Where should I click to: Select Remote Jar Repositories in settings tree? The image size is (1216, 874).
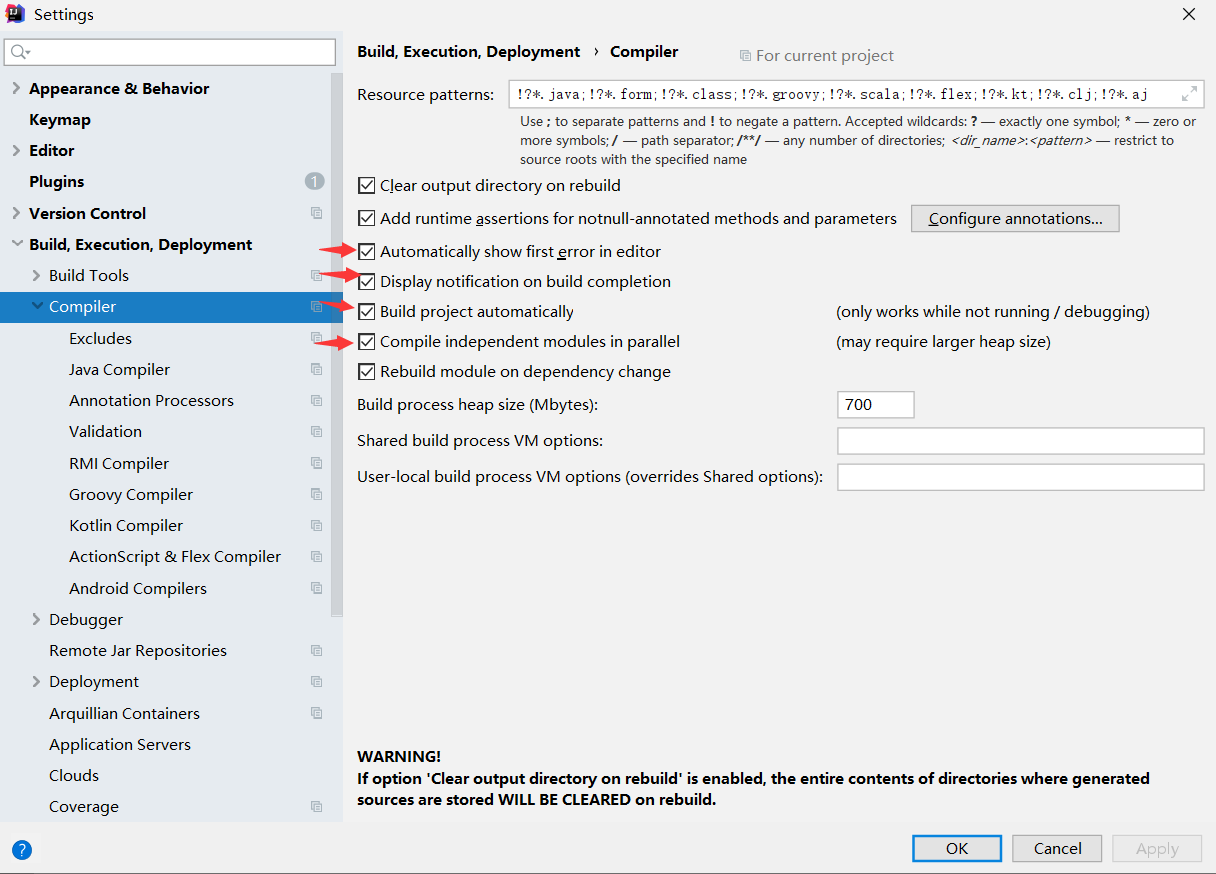click(138, 650)
